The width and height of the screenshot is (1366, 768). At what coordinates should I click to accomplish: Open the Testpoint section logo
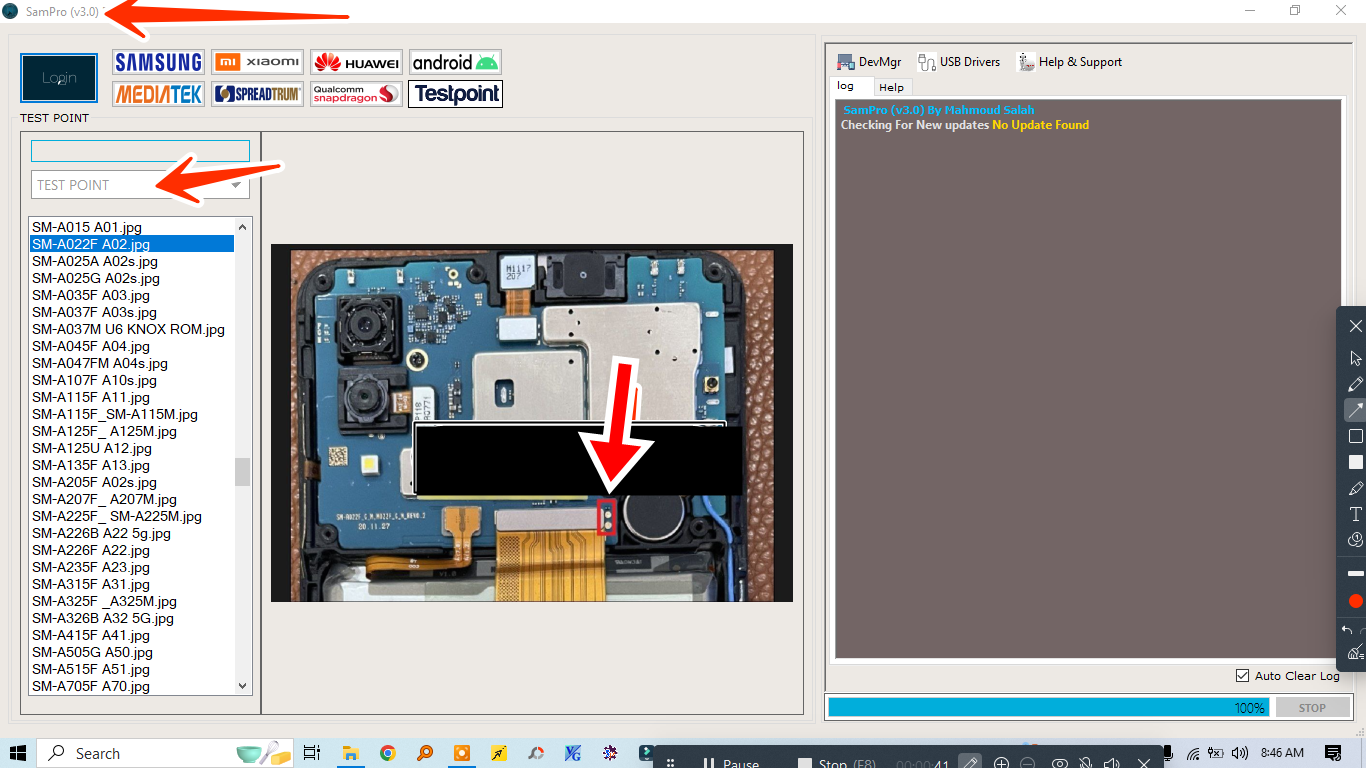click(x=455, y=94)
